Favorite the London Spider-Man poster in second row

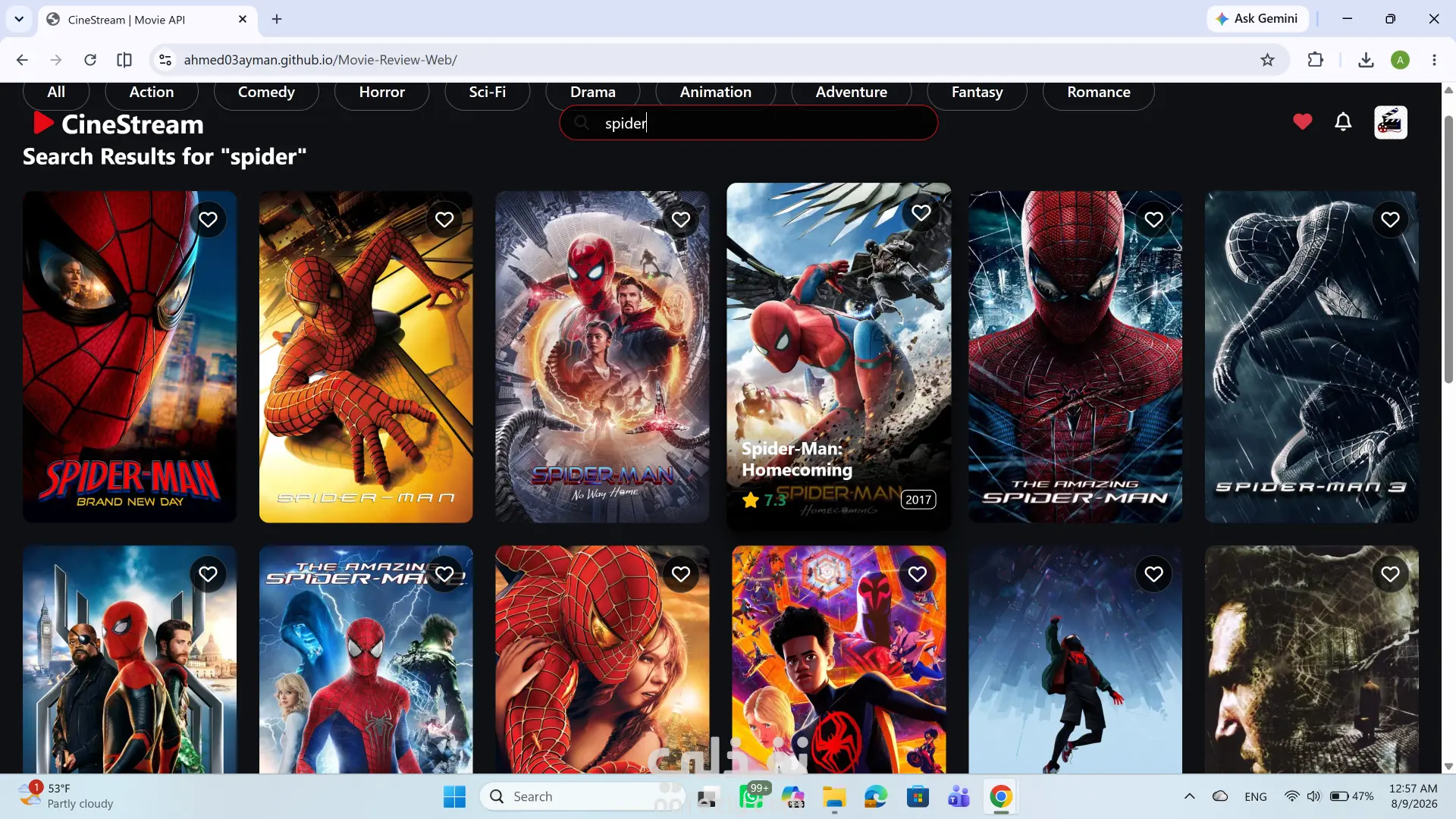click(x=208, y=575)
